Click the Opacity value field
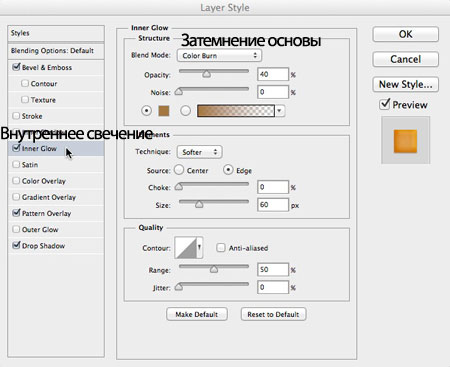The width and height of the screenshot is (450, 367). coord(273,74)
